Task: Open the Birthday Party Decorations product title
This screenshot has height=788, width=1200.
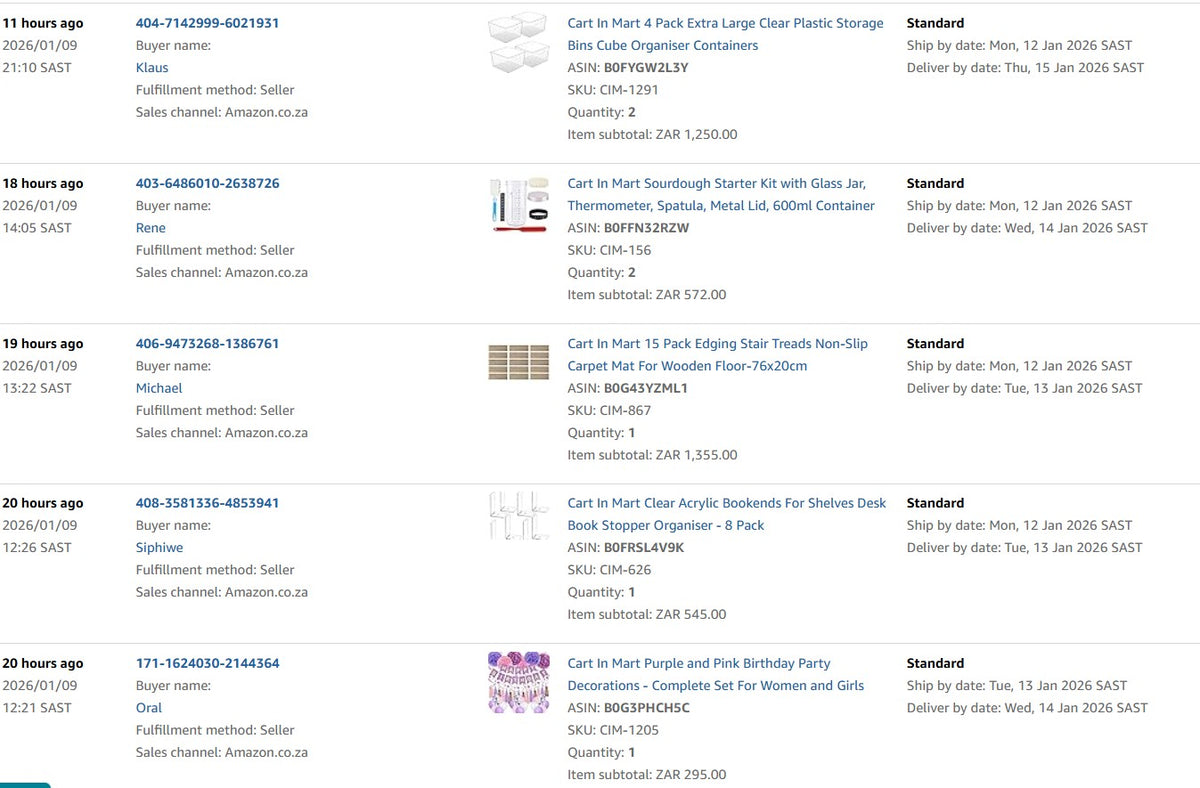Action: point(715,674)
